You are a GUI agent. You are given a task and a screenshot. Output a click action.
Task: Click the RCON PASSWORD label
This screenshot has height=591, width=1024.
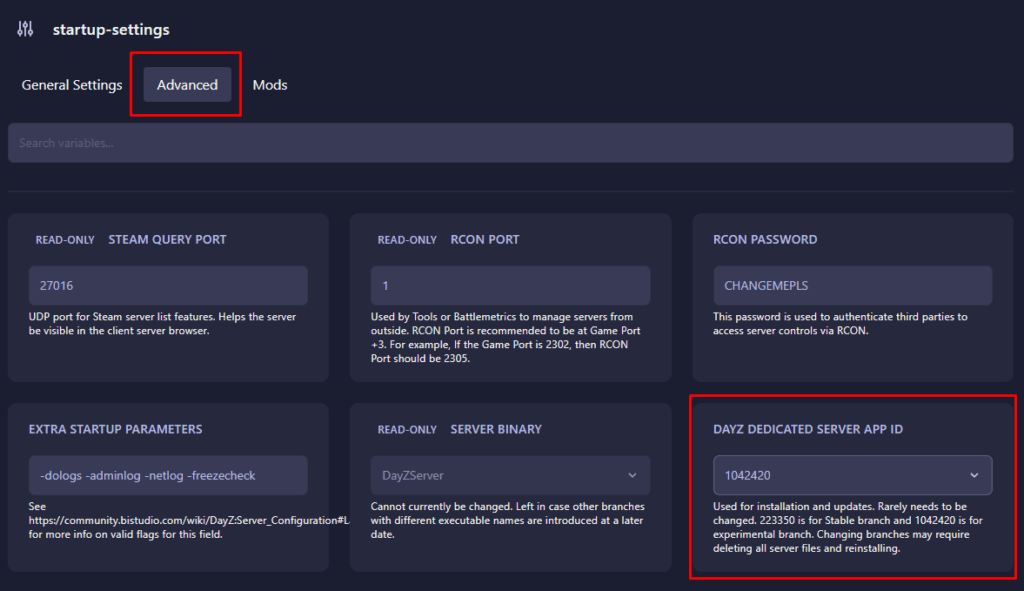point(765,240)
